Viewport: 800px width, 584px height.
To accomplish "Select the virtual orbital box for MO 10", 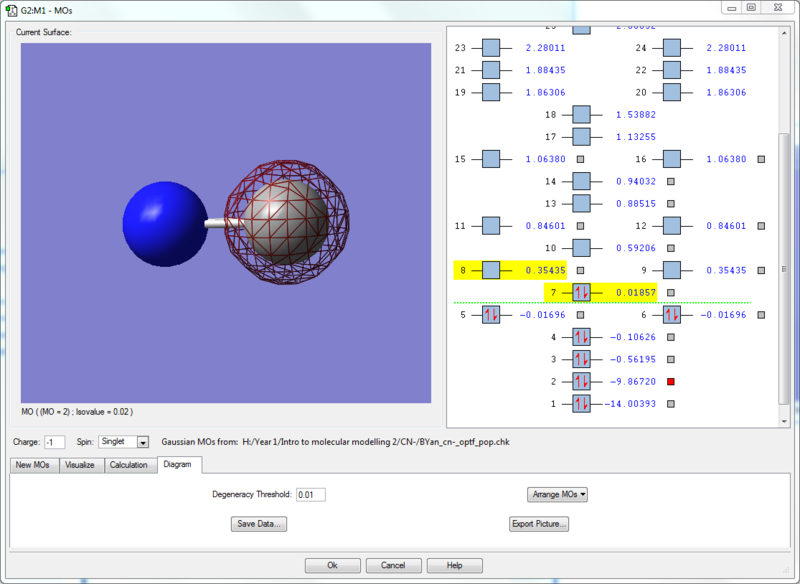I will (581, 248).
